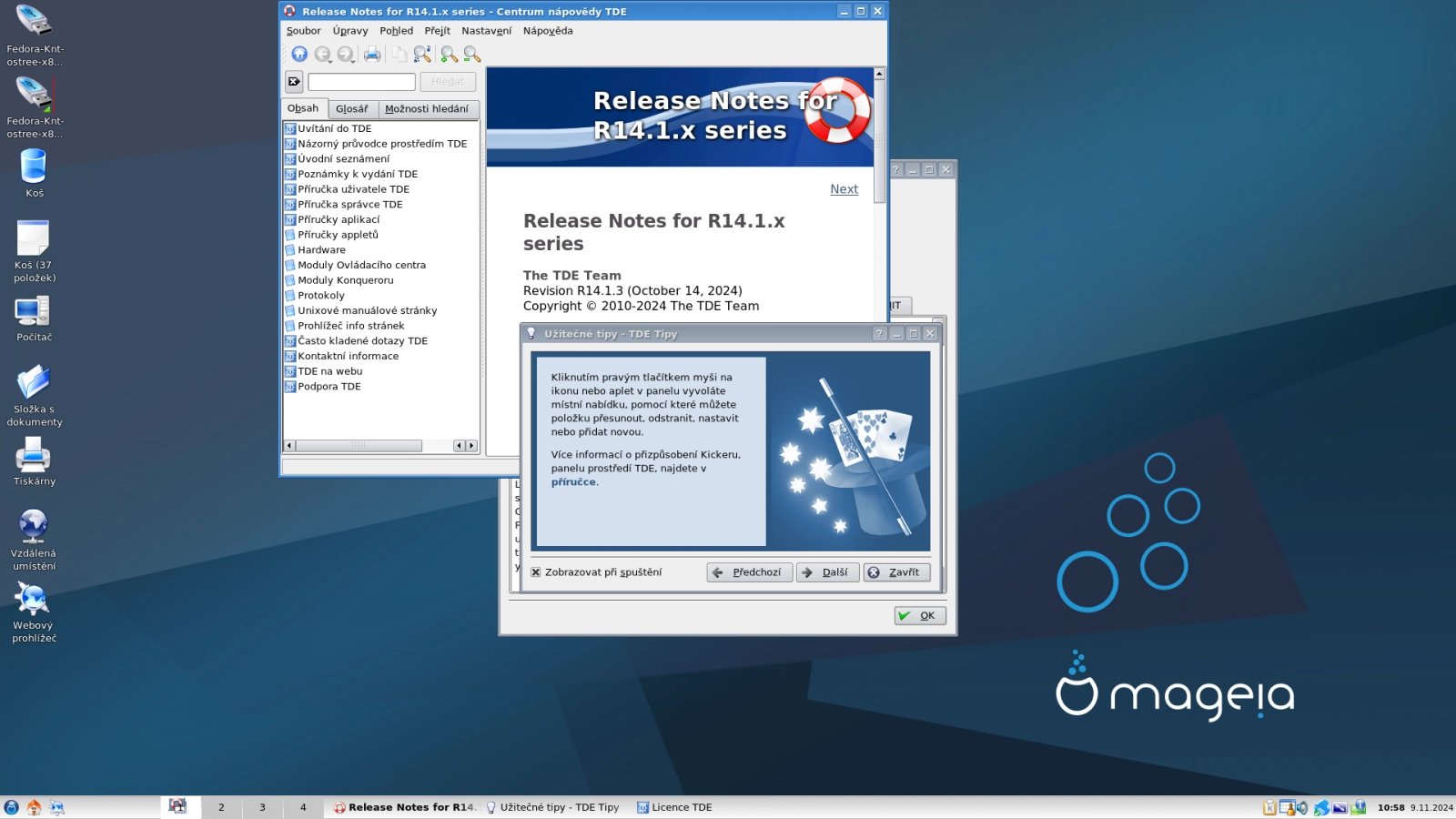
Task: Open Vzdálená umístění desktop icon
Action: (34, 540)
